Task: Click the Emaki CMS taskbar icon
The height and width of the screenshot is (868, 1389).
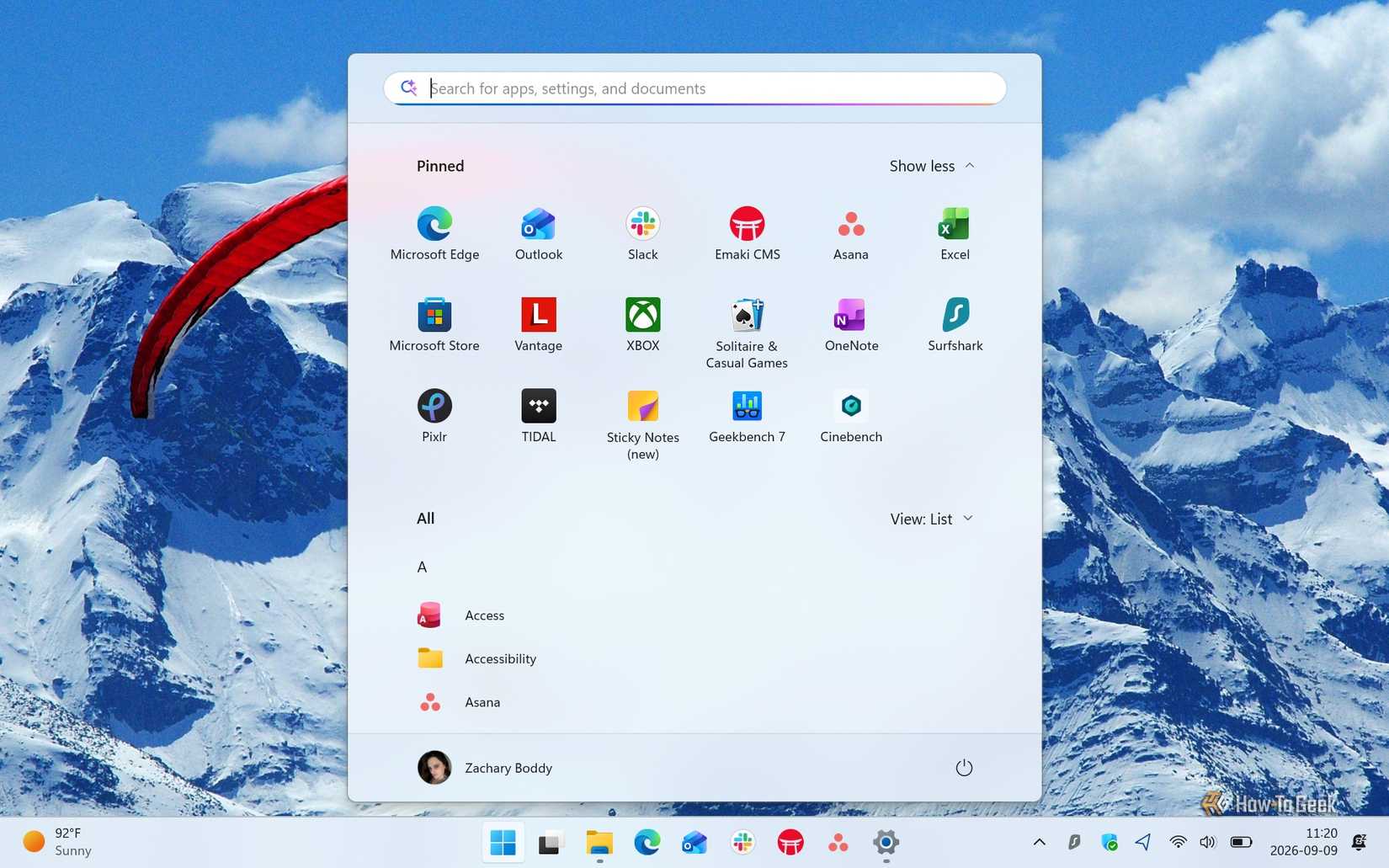Action: point(790,842)
